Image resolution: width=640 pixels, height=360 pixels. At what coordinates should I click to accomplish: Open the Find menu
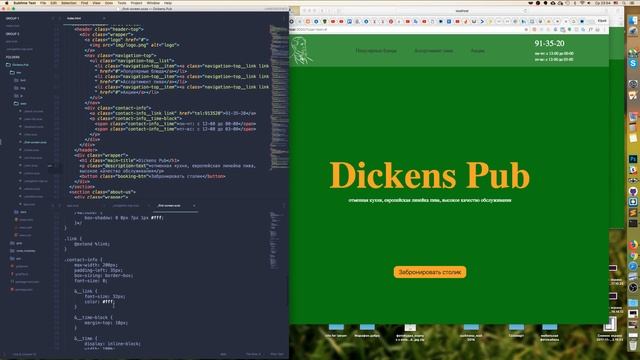(x=84, y=3)
